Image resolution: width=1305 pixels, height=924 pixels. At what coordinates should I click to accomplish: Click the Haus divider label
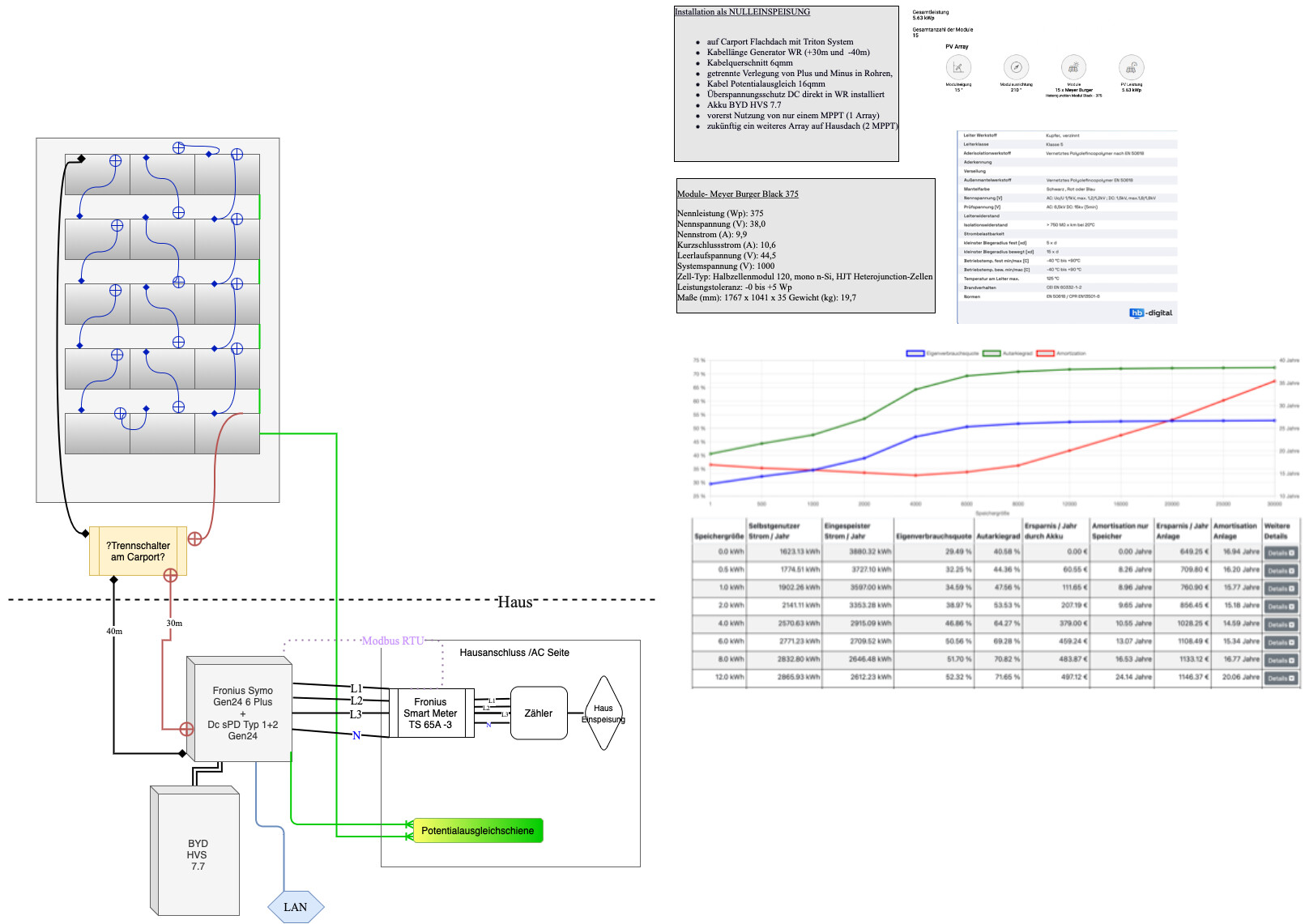tap(515, 602)
